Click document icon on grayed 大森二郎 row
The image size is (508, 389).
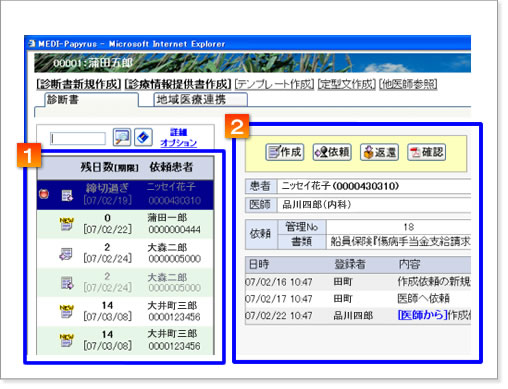coord(67,283)
